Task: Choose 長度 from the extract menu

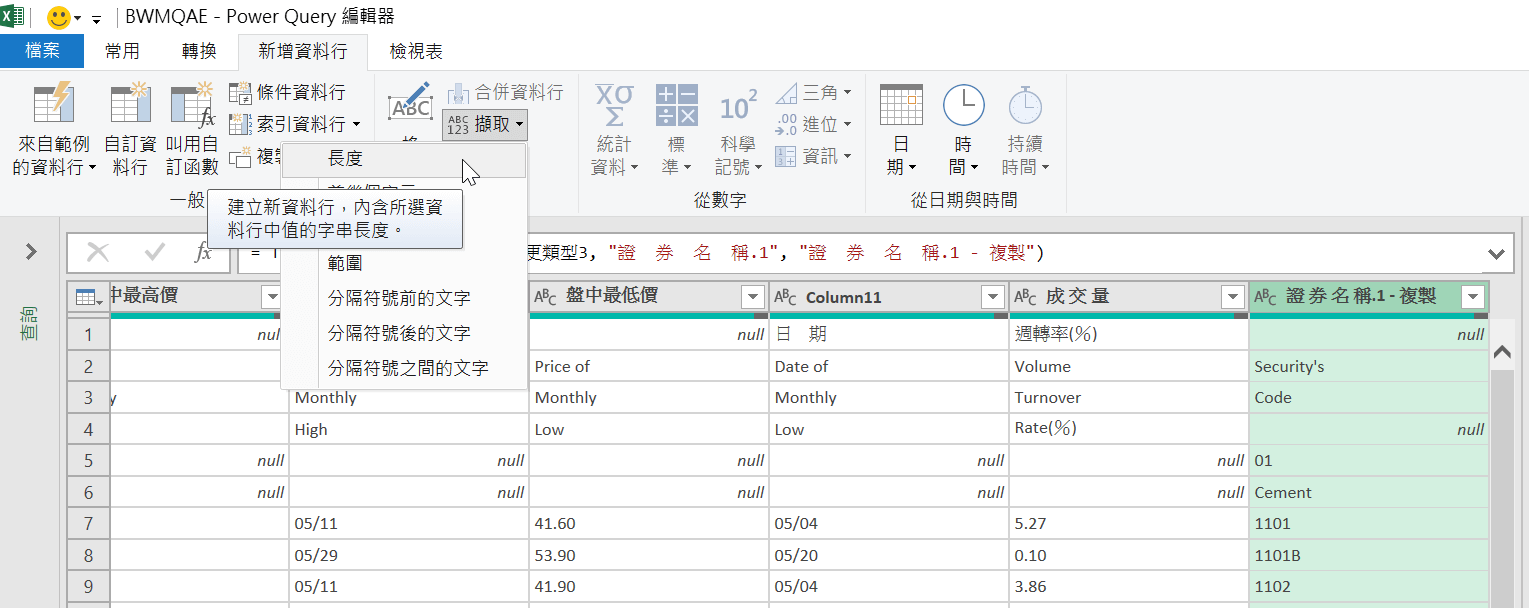Action: [403, 159]
